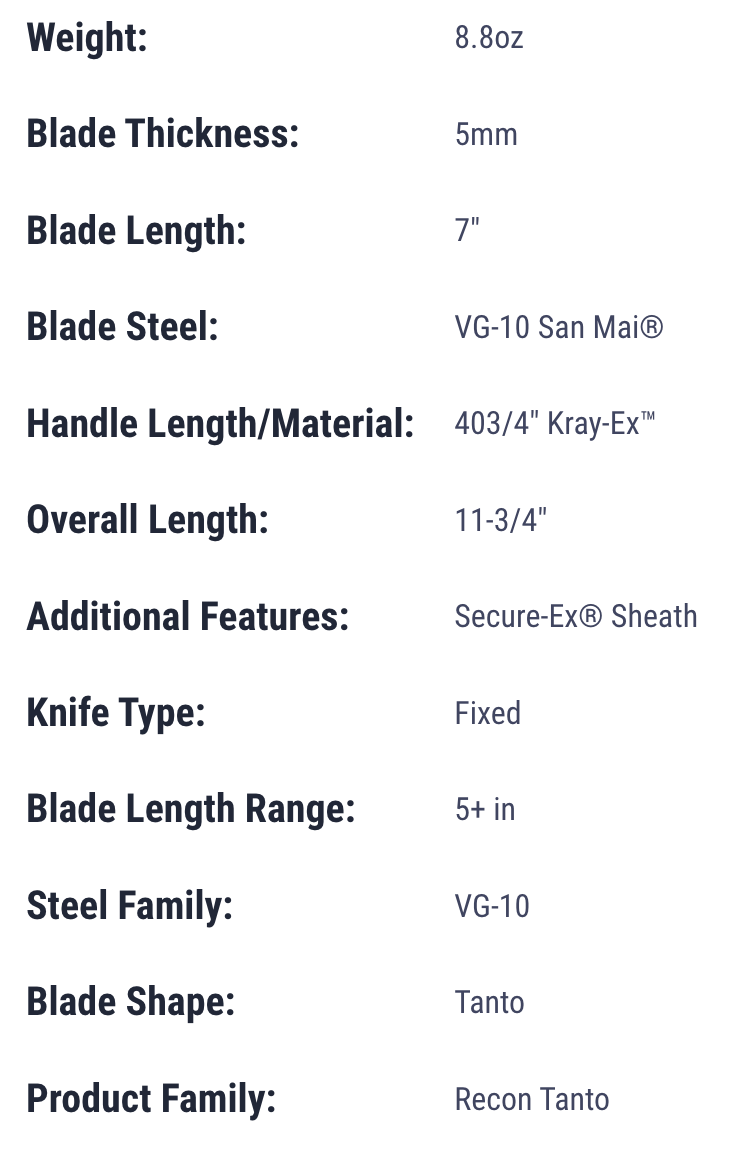
Task: Click the Overall Length label
Action: (x=147, y=520)
